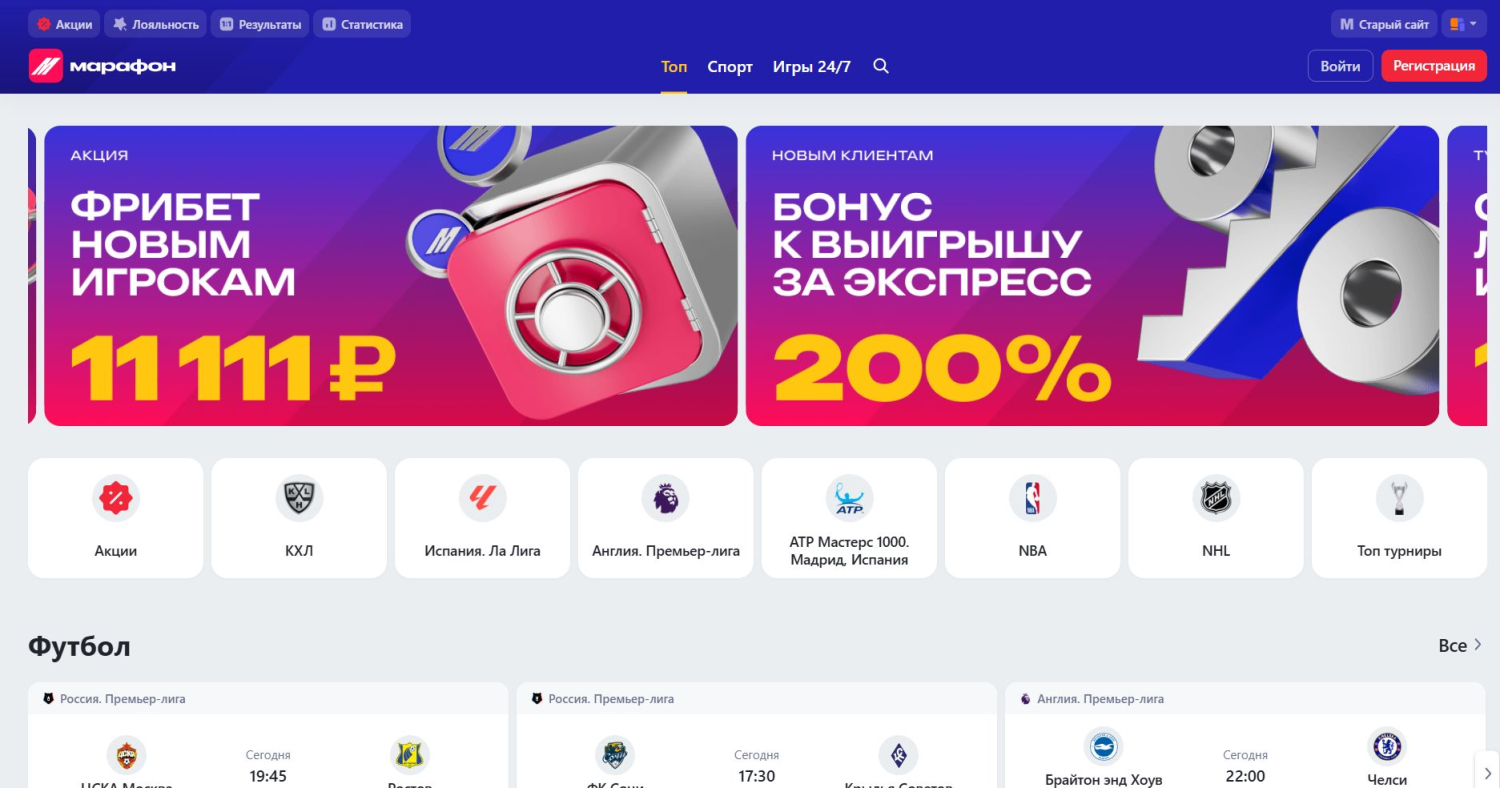Viewport: 1500px width, 788px height.
Task: Open the Англия. Премьер-лига icon tile
Action: tap(666, 518)
